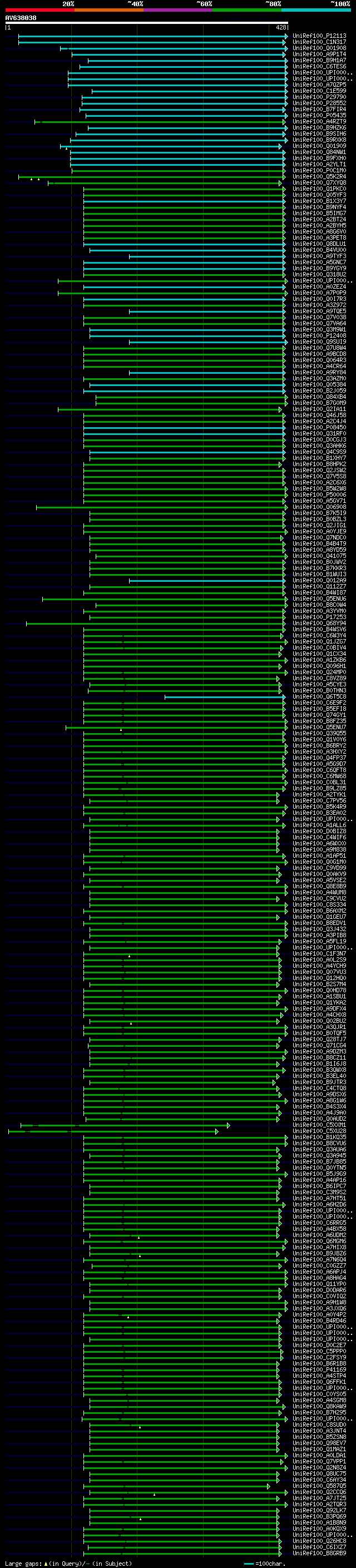Image resolution: width=356 pixels, height=1568 pixels.
Task: Select hit label UniRef100_A1AP51
Action: pyautogui.click(x=319, y=855)
